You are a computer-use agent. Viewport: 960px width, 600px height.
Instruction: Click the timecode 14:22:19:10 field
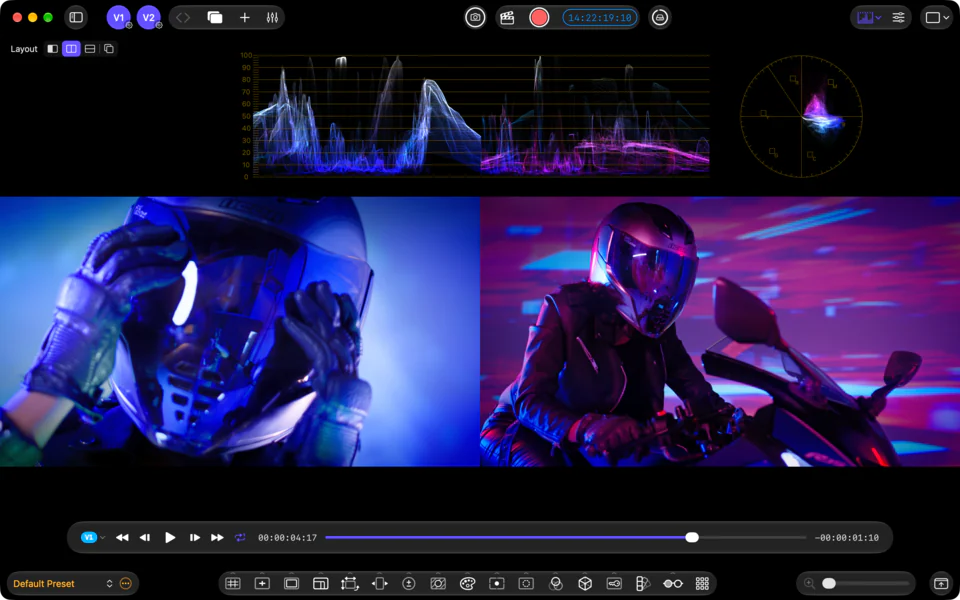click(599, 18)
